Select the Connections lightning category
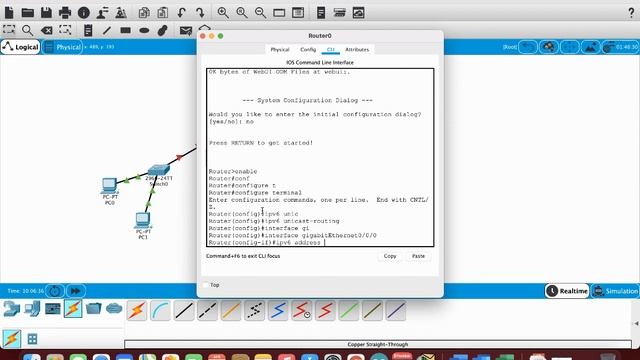Screen dimensions: 640x360 (73, 309)
